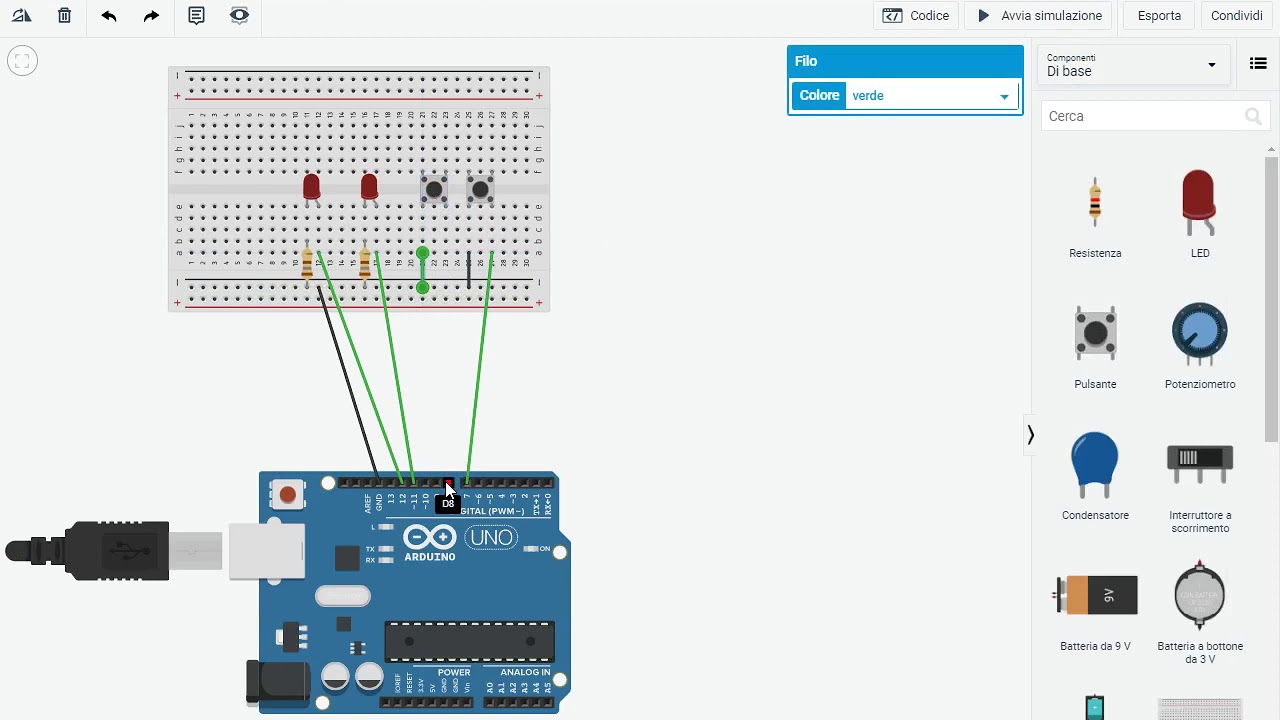Image resolution: width=1280 pixels, height=720 pixels.
Task: Select the Potenziometro component
Action: [1199, 346]
